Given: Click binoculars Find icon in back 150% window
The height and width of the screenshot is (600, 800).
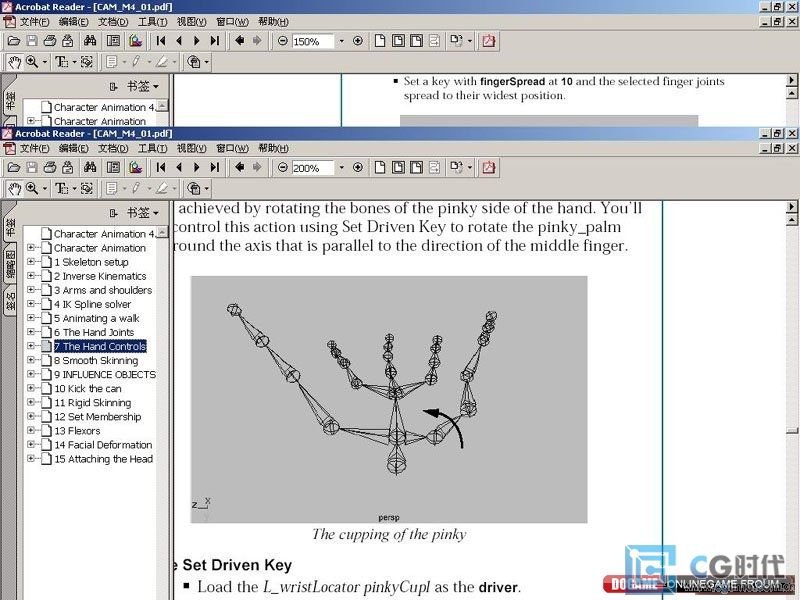Looking at the screenshot, I should pyautogui.click(x=90, y=41).
